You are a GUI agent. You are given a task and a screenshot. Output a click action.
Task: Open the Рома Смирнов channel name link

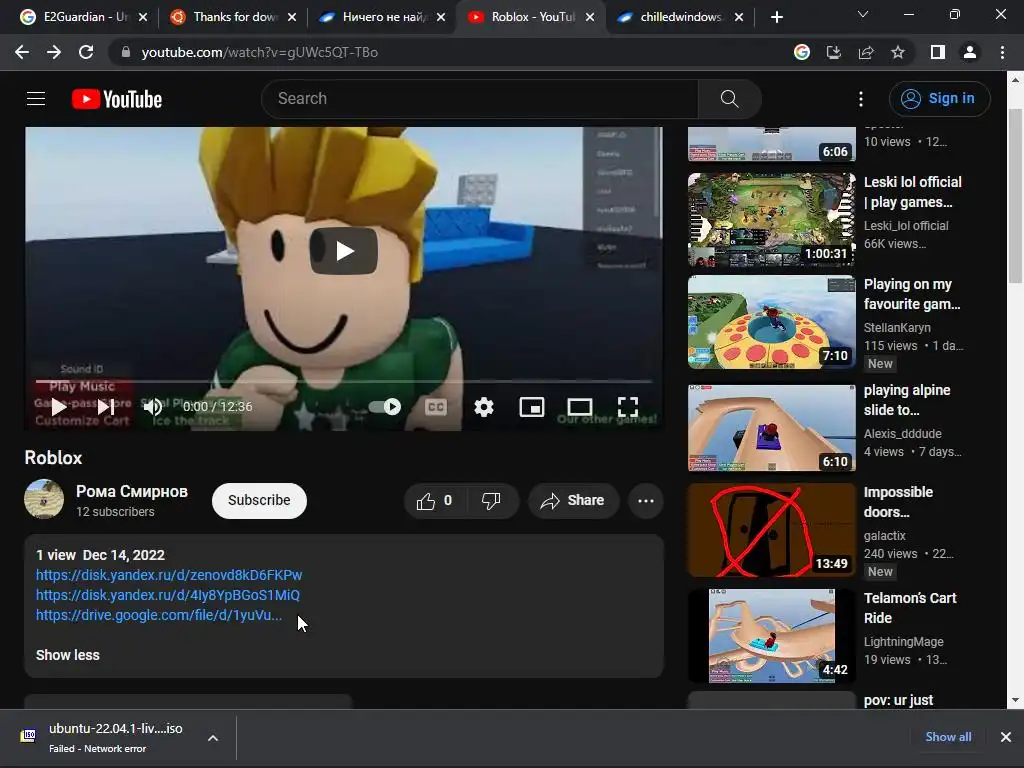(x=132, y=492)
